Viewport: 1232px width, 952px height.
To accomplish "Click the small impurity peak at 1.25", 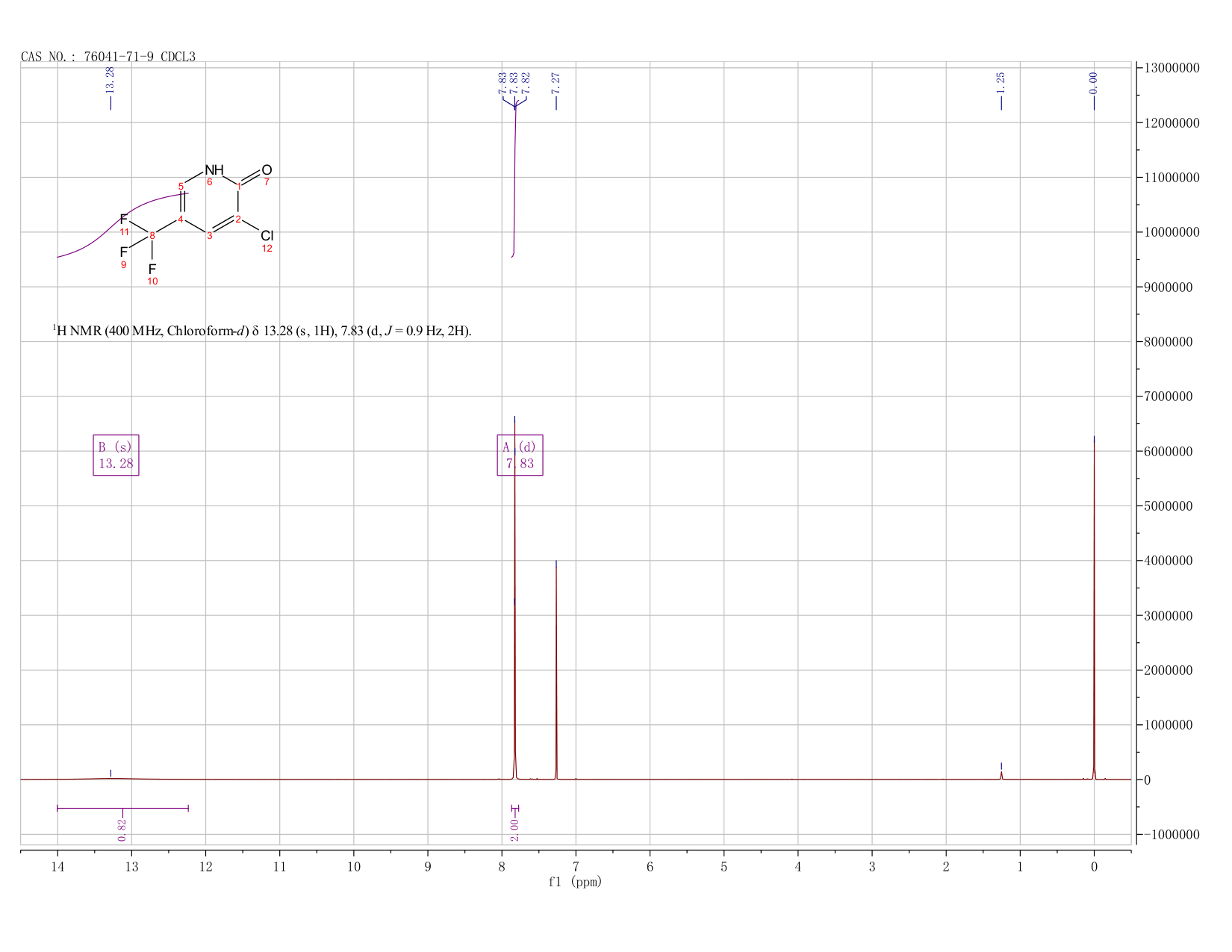I will (x=1001, y=775).
